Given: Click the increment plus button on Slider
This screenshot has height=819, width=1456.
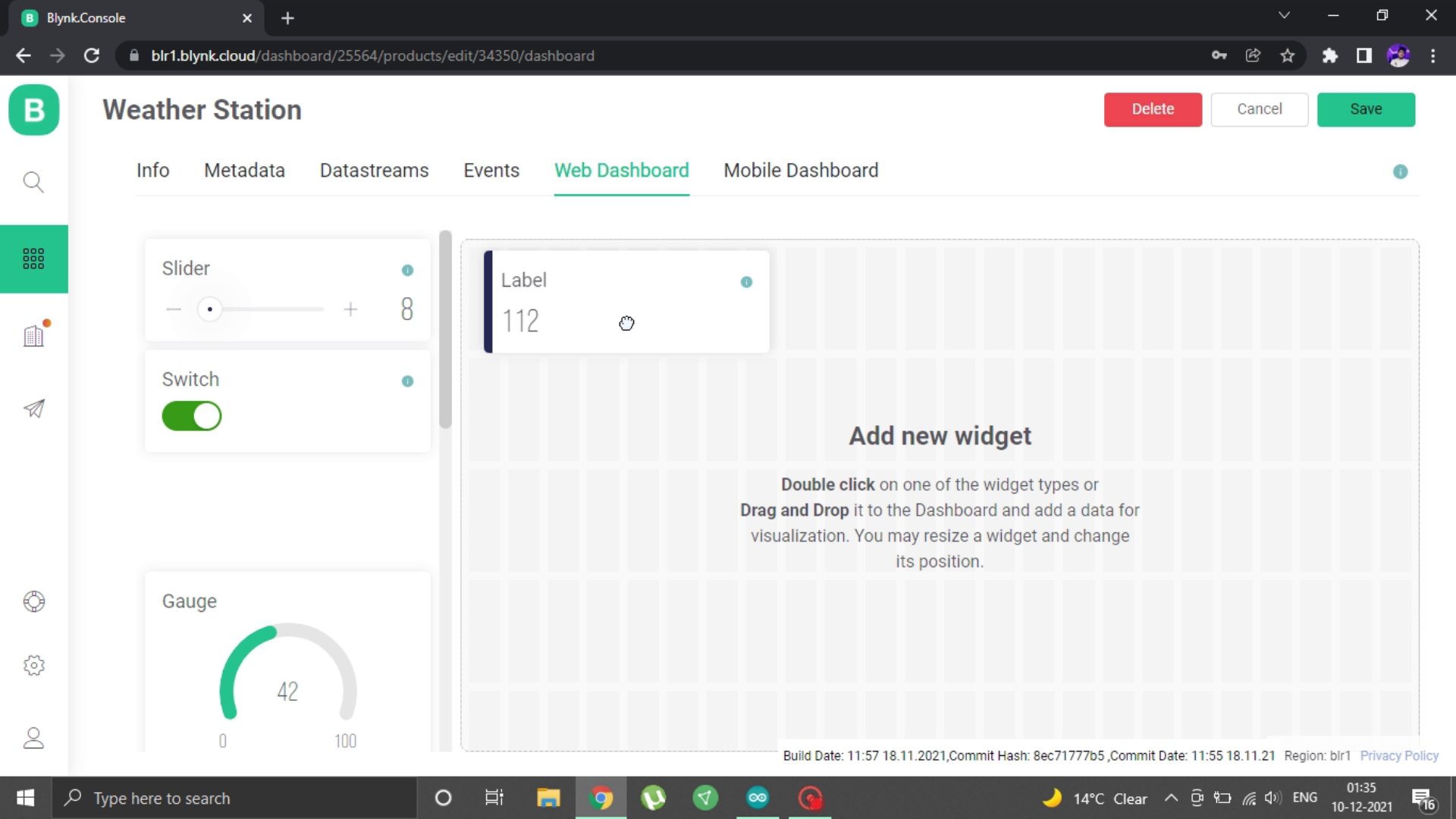Looking at the screenshot, I should 350,309.
